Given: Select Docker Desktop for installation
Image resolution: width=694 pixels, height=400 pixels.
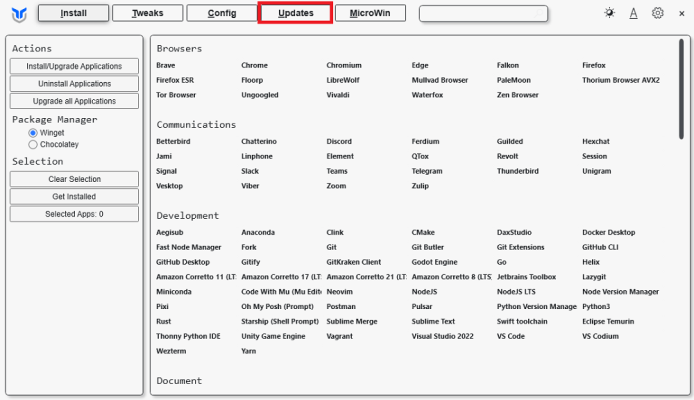Looking at the screenshot, I should pyautogui.click(x=608, y=232).
